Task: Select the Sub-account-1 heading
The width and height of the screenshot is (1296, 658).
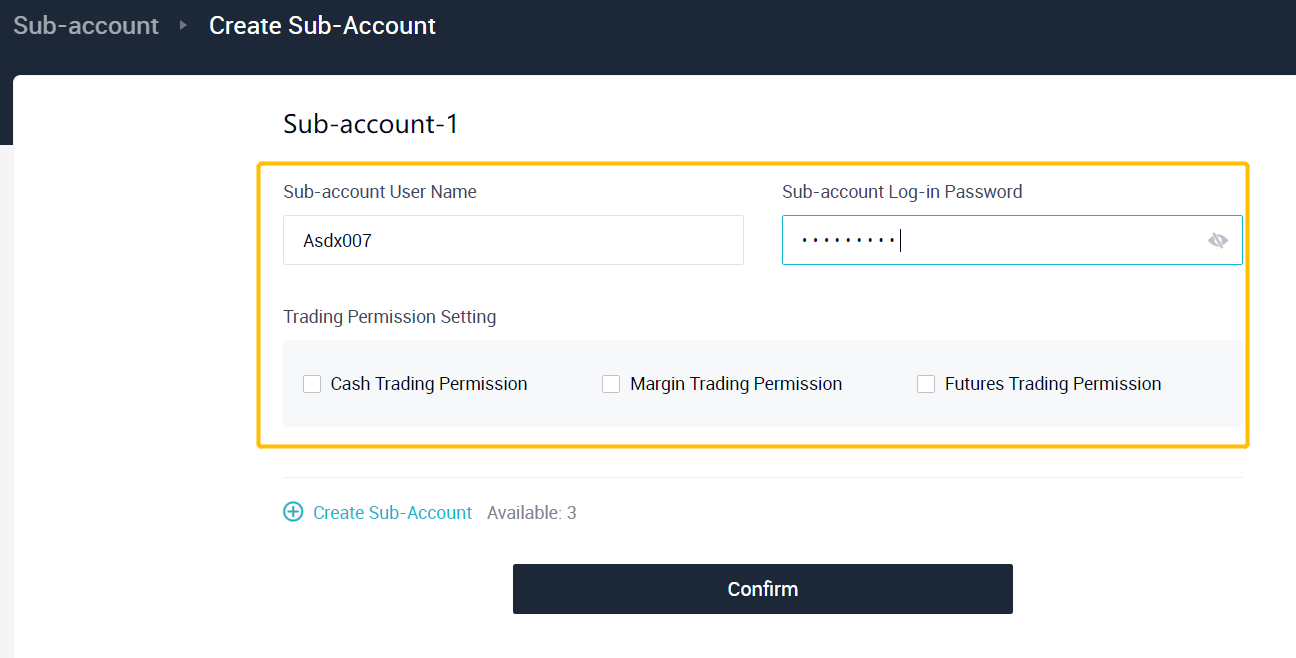Action: 370,124
